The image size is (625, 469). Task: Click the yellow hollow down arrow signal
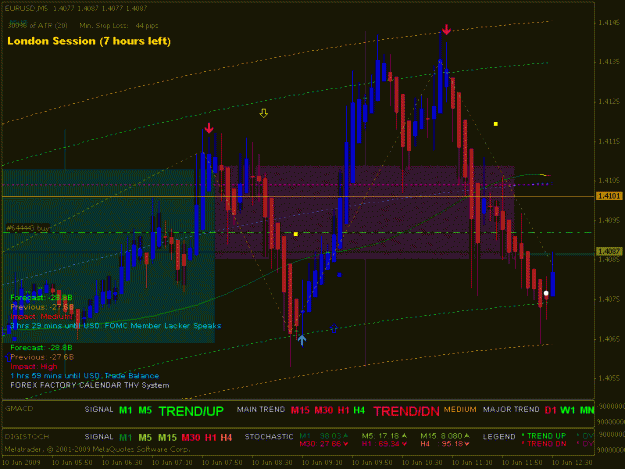tap(263, 114)
